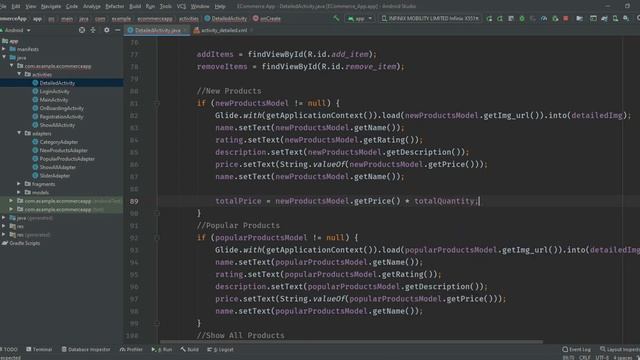Open the app run configuration dropdown
Viewport: 640px width, 360px height.
(359, 18)
